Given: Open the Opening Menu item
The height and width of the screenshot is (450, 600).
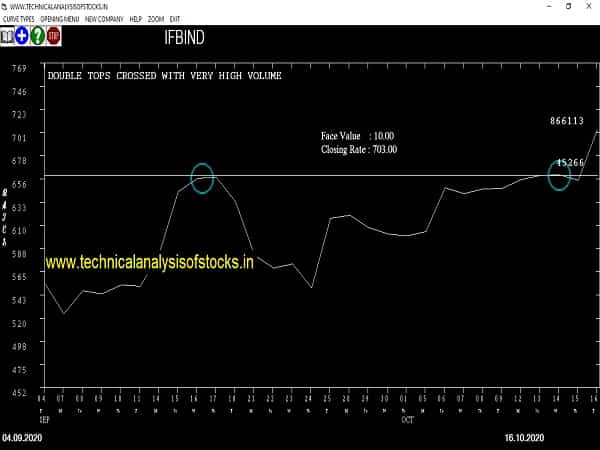Looking at the screenshot, I should point(59,19).
